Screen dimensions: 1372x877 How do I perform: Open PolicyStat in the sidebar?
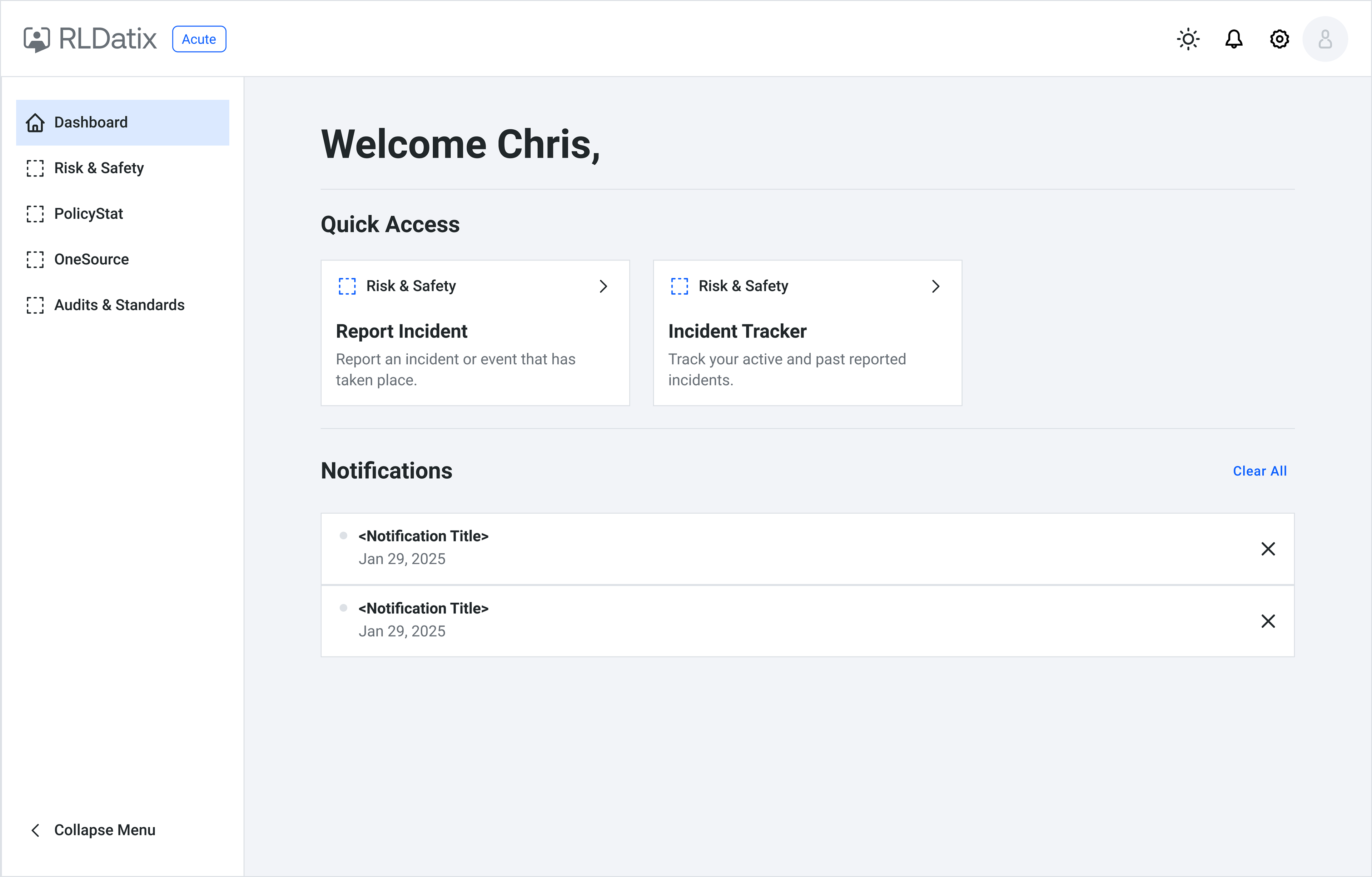pyautogui.click(x=123, y=214)
